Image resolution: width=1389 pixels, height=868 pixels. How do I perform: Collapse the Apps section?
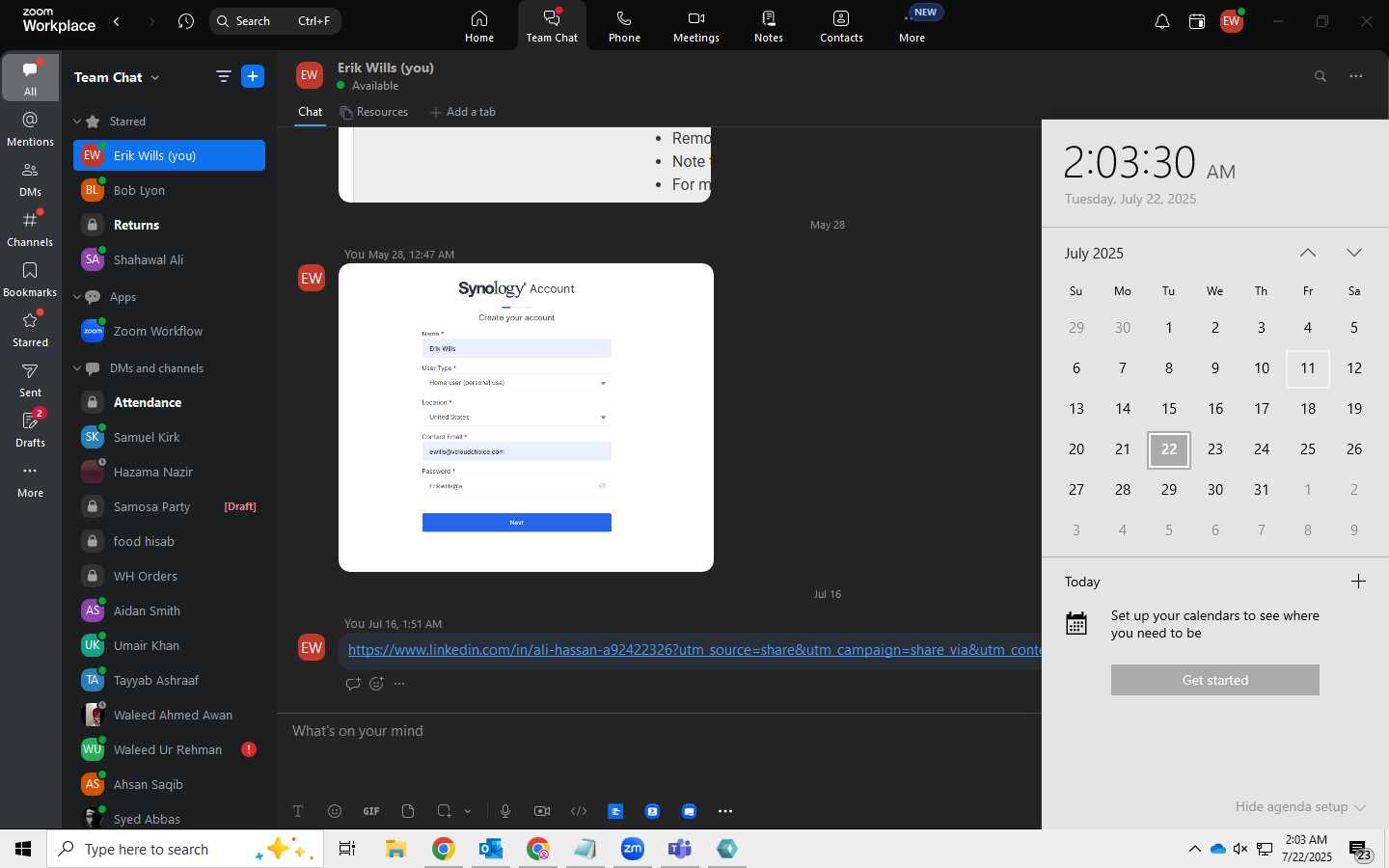(x=77, y=297)
